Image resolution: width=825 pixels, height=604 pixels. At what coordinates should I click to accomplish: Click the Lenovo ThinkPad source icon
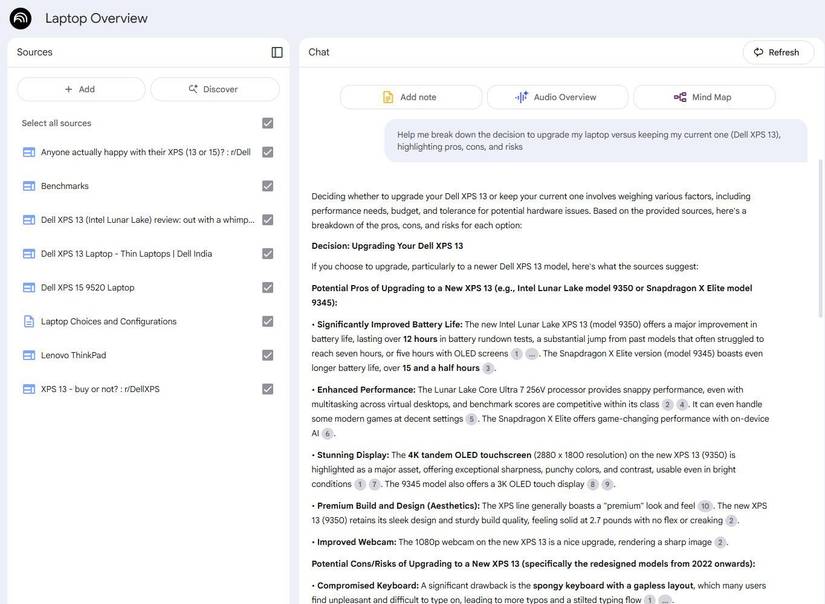coord(29,355)
